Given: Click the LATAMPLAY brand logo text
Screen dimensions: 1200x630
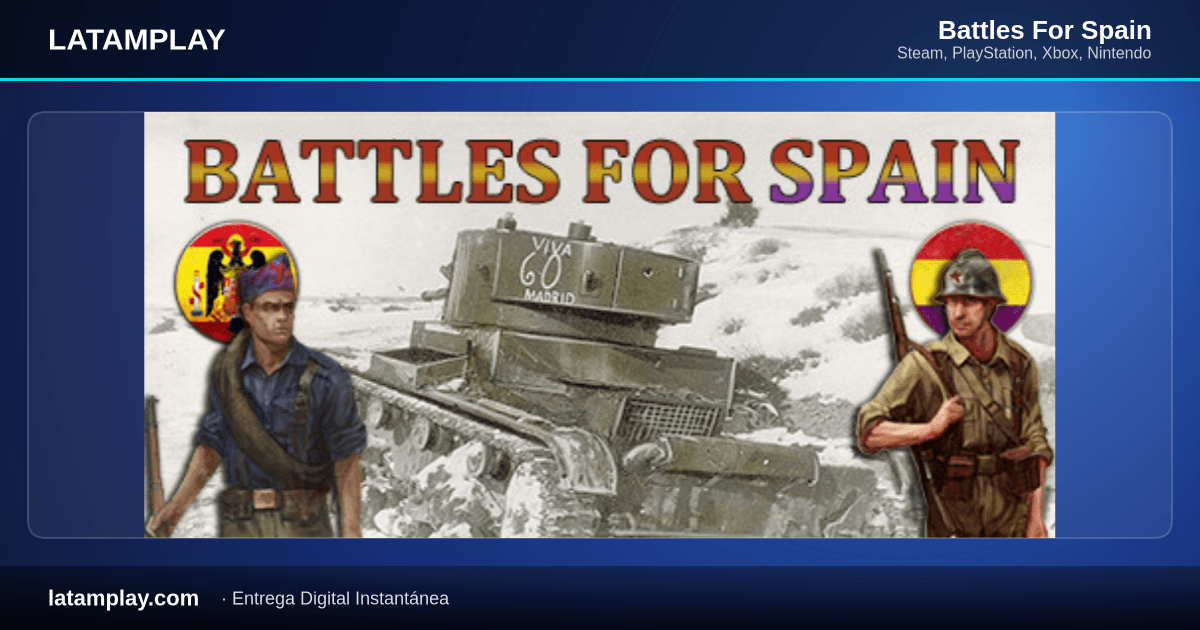Looking at the screenshot, I should click(x=137, y=40).
